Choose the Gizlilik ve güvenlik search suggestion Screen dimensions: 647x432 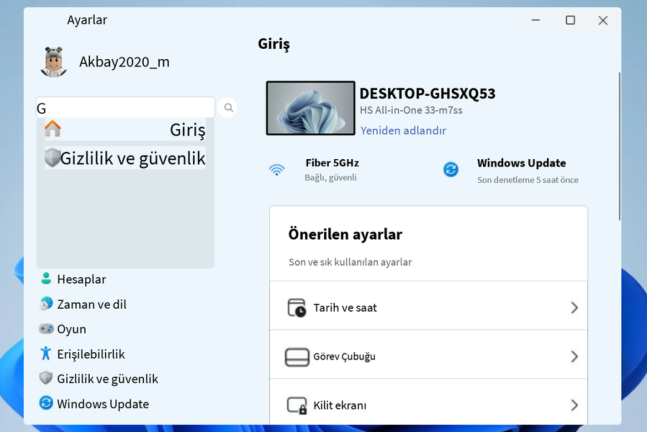tap(125, 158)
